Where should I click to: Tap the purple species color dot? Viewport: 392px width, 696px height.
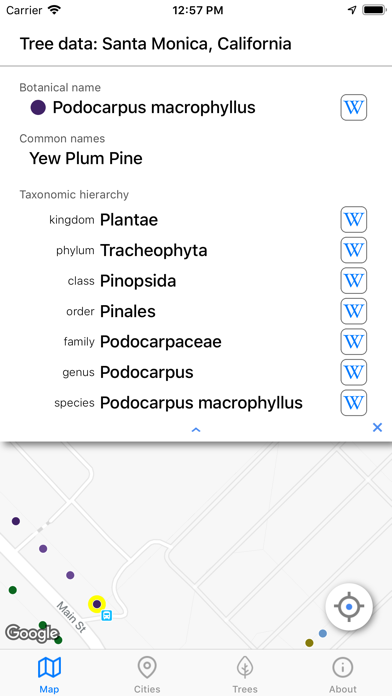(38, 107)
